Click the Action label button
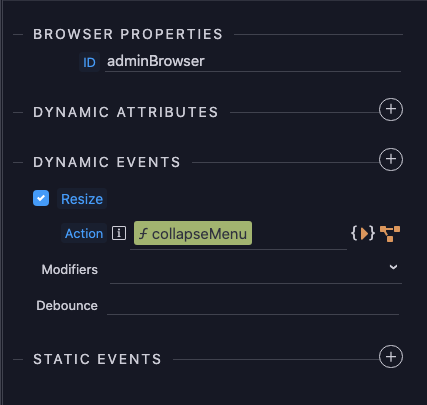This screenshot has height=405, width=427. click(84, 233)
